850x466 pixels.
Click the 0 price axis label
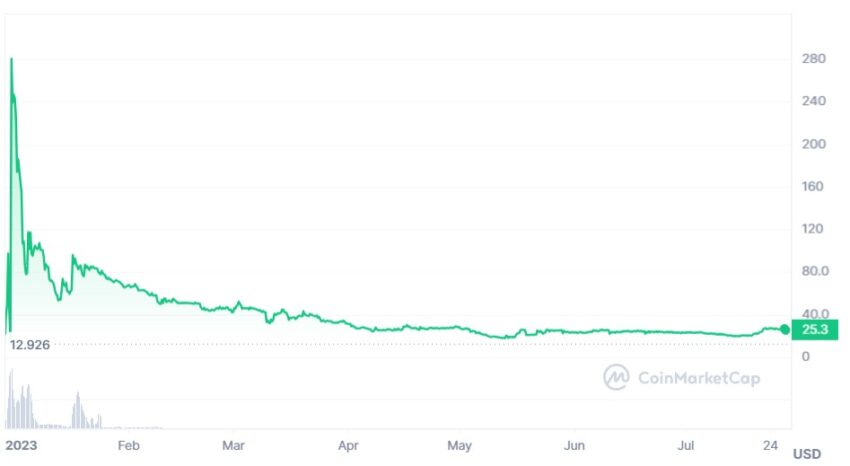[806, 357]
